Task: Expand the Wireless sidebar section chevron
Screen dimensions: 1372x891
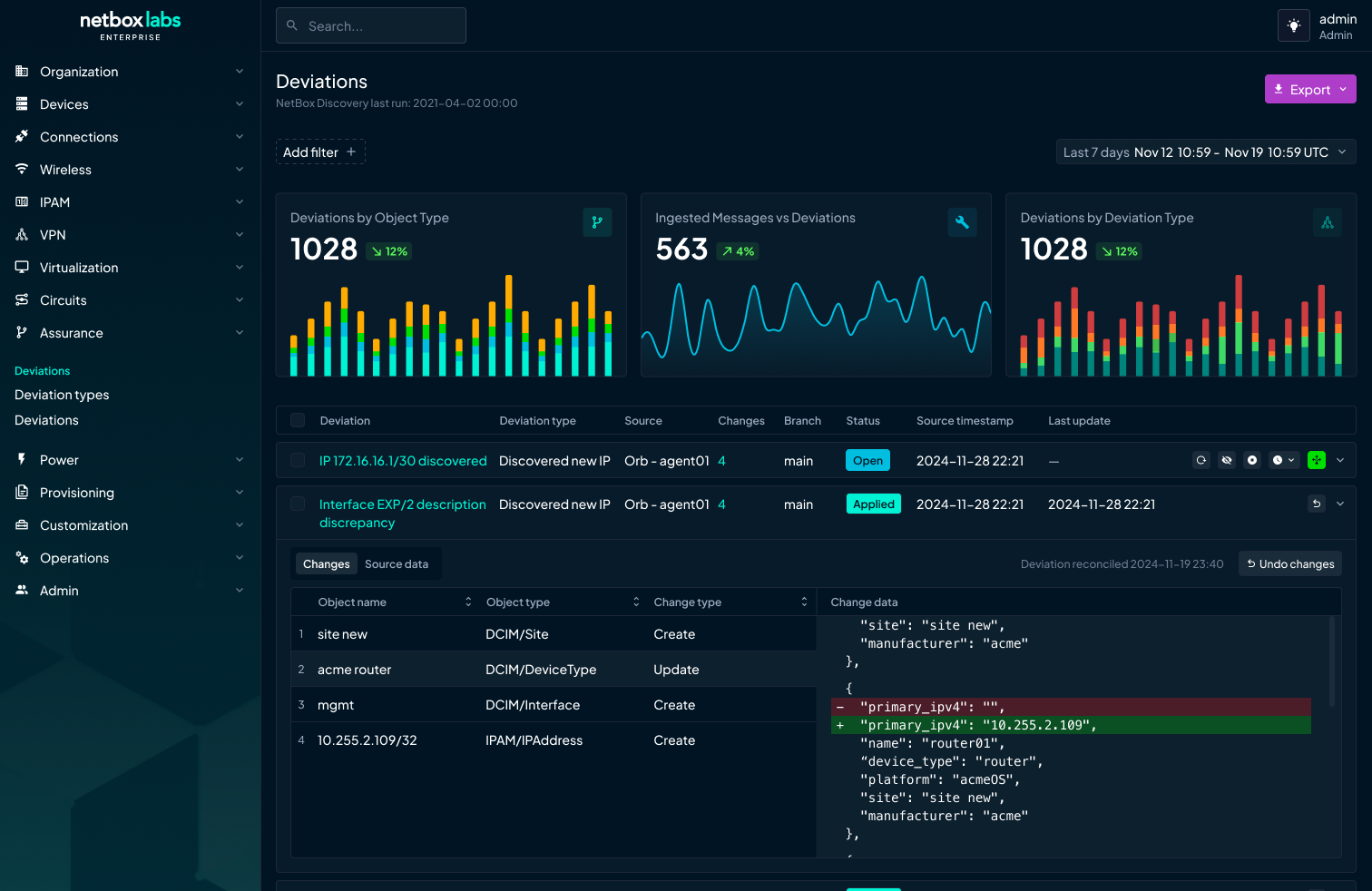Action: [240, 170]
